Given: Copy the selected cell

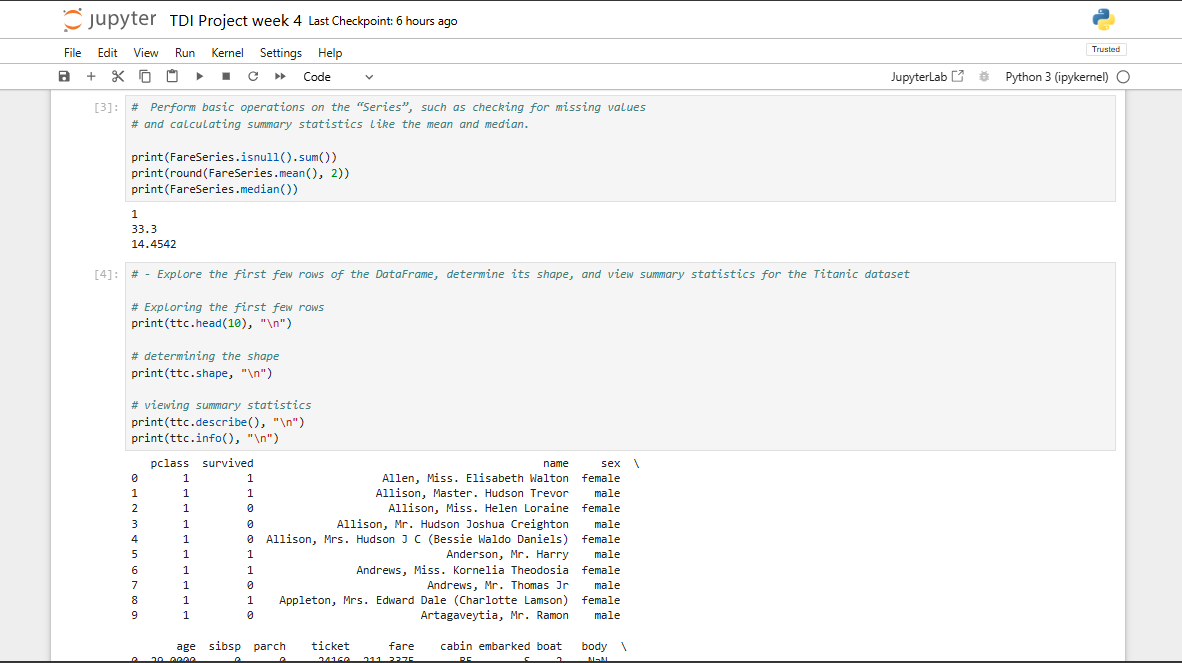Looking at the screenshot, I should (x=145, y=76).
